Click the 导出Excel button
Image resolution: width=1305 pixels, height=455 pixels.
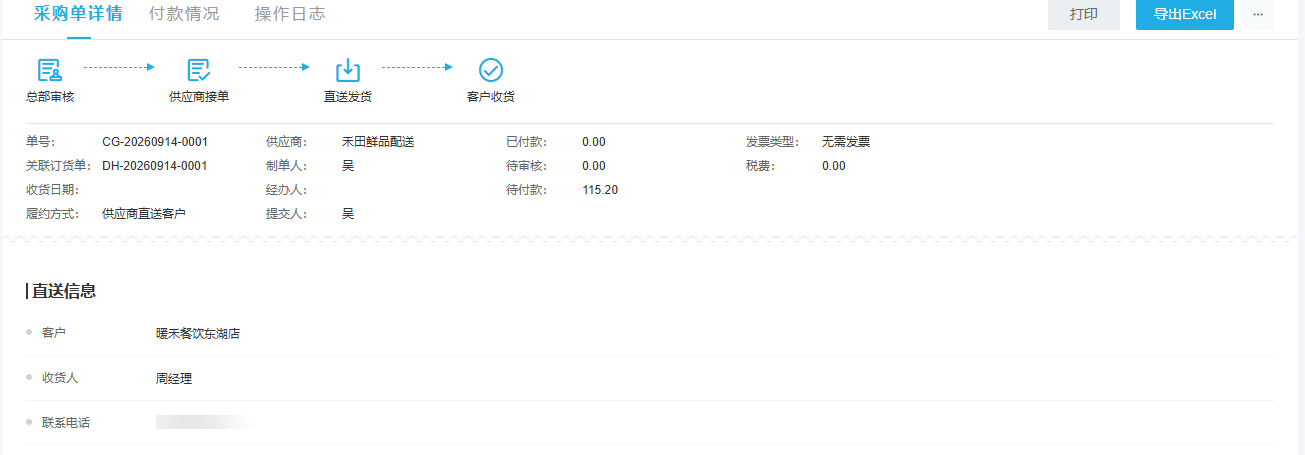pos(1185,14)
